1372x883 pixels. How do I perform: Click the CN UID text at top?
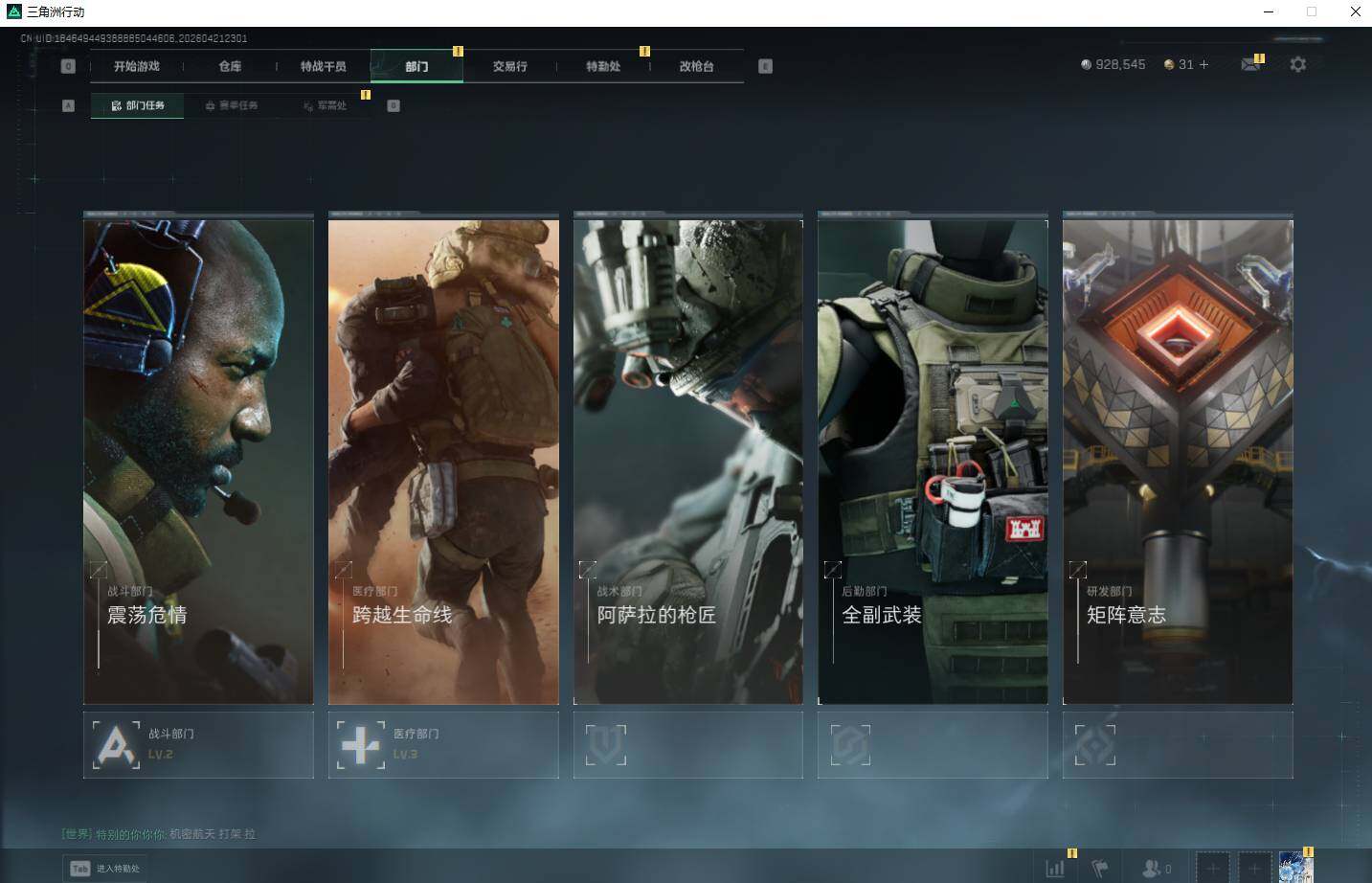coord(134,38)
